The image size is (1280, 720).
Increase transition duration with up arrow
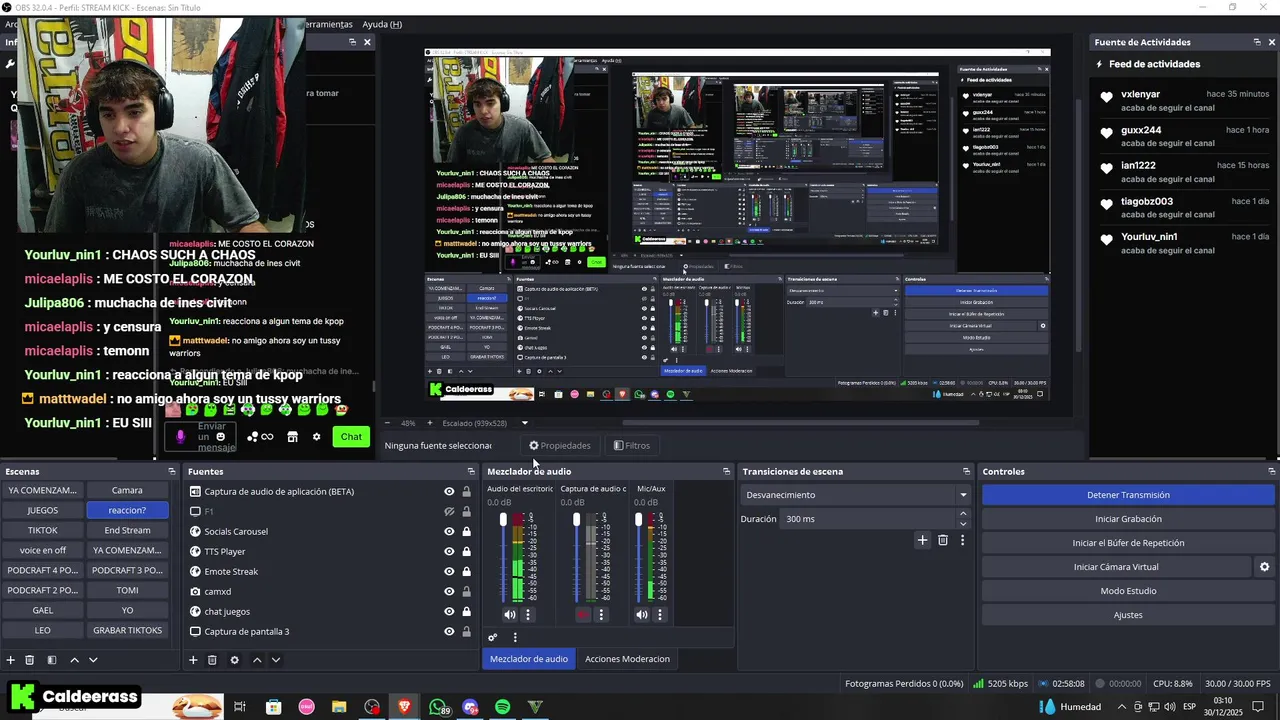[963, 514]
